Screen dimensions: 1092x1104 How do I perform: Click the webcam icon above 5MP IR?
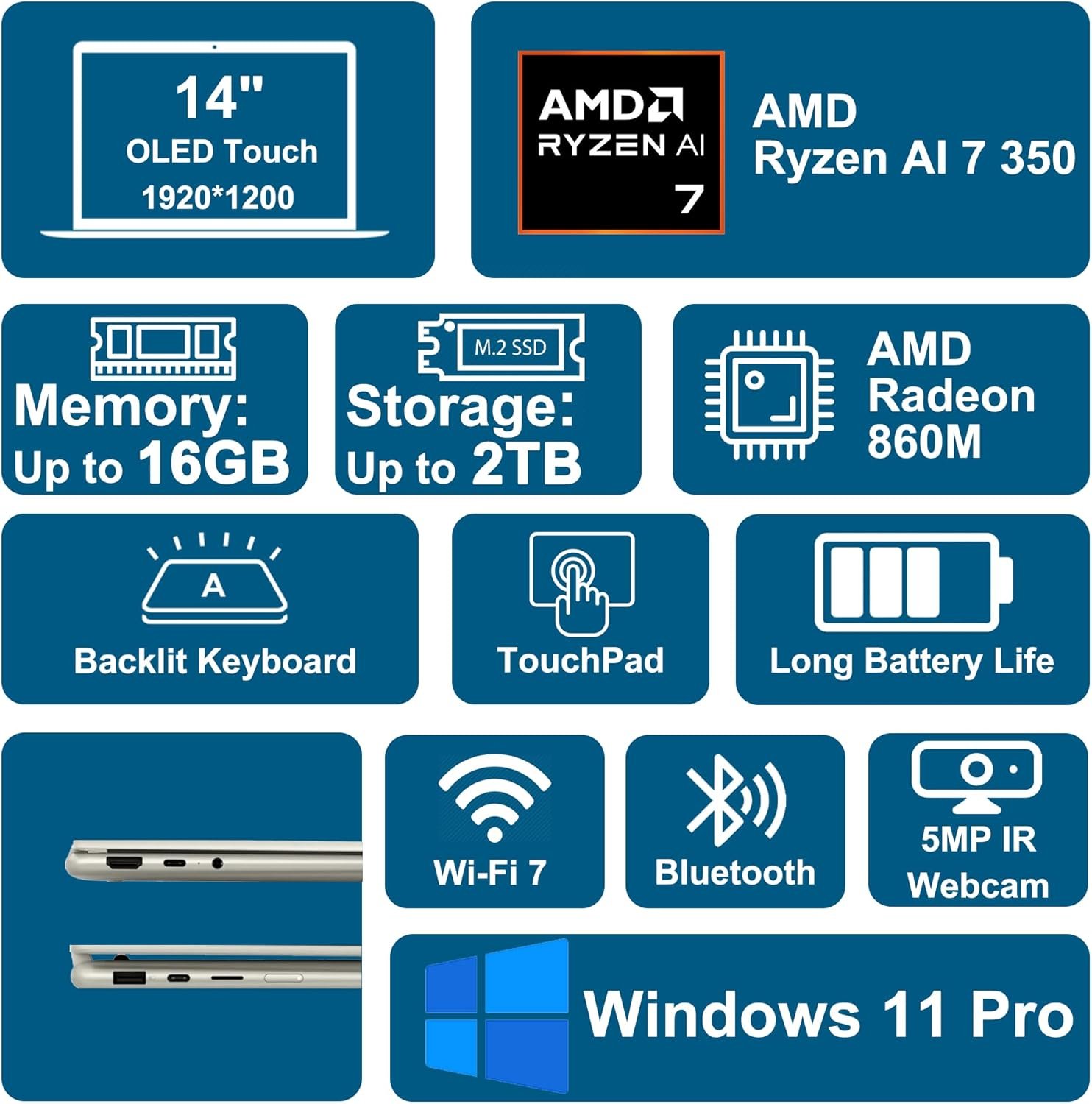976,777
